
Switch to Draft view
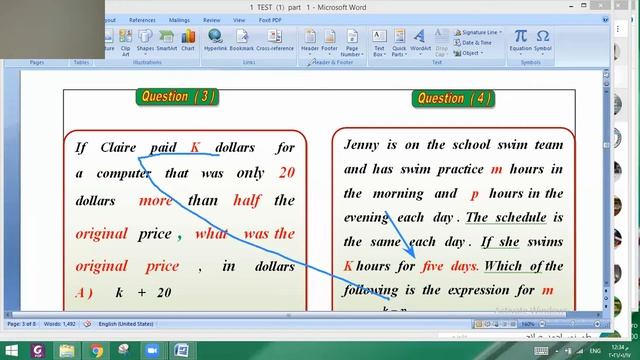(x=513, y=324)
